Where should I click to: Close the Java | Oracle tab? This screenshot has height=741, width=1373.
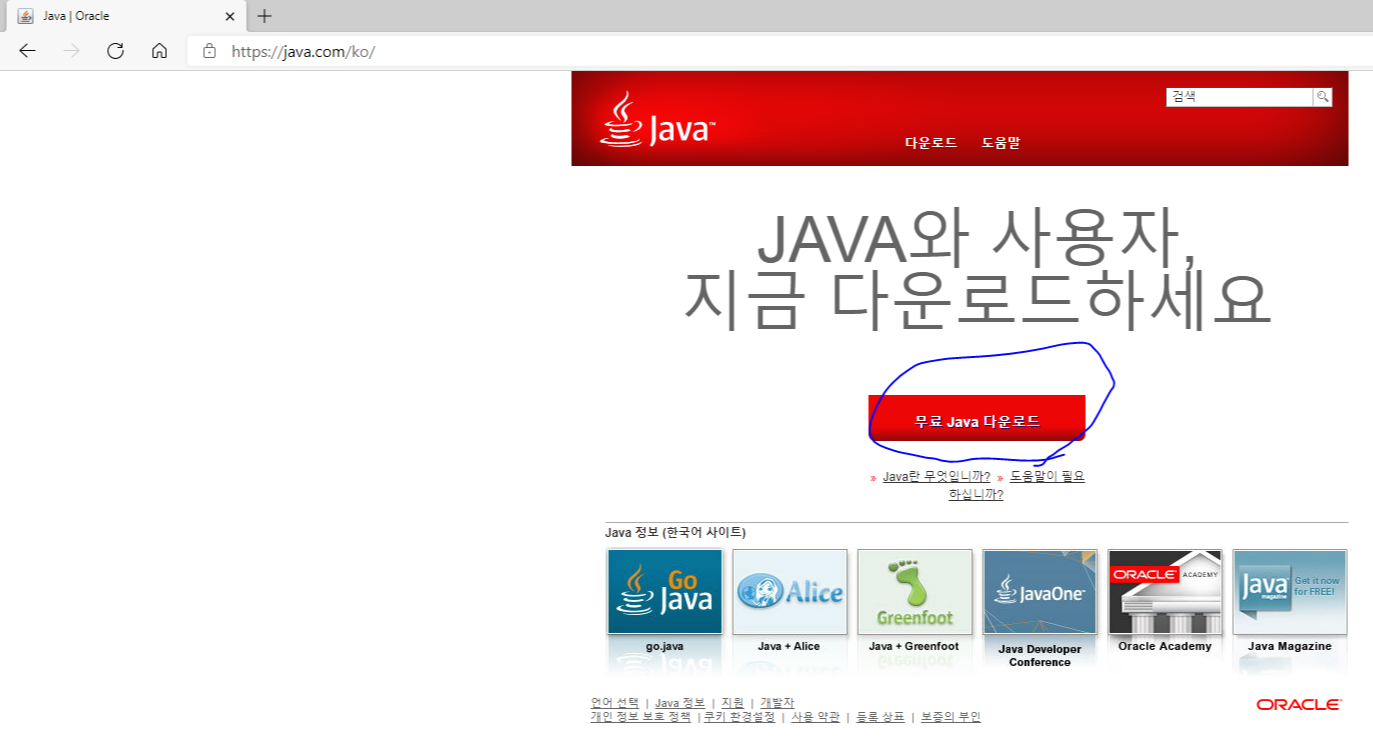[230, 16]
